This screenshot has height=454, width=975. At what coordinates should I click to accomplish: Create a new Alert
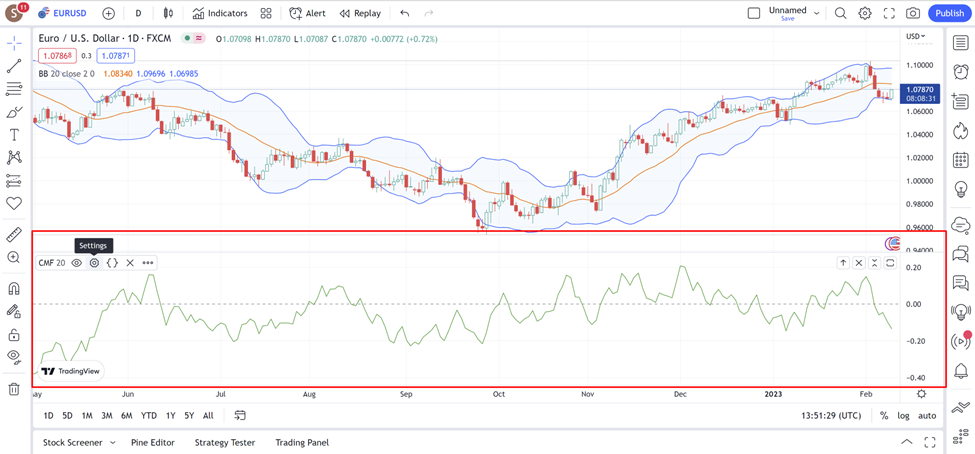click(308, 13)
